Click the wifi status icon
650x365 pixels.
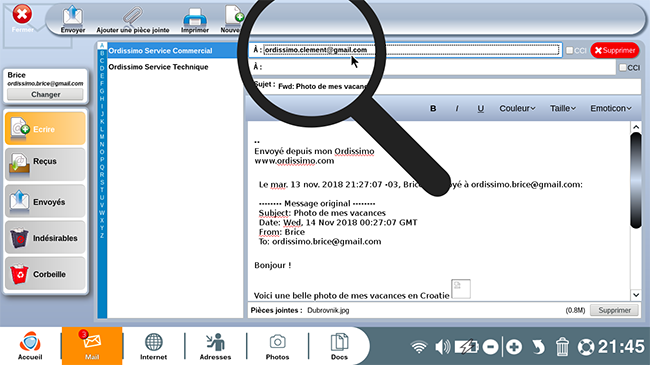coord(419,347)
